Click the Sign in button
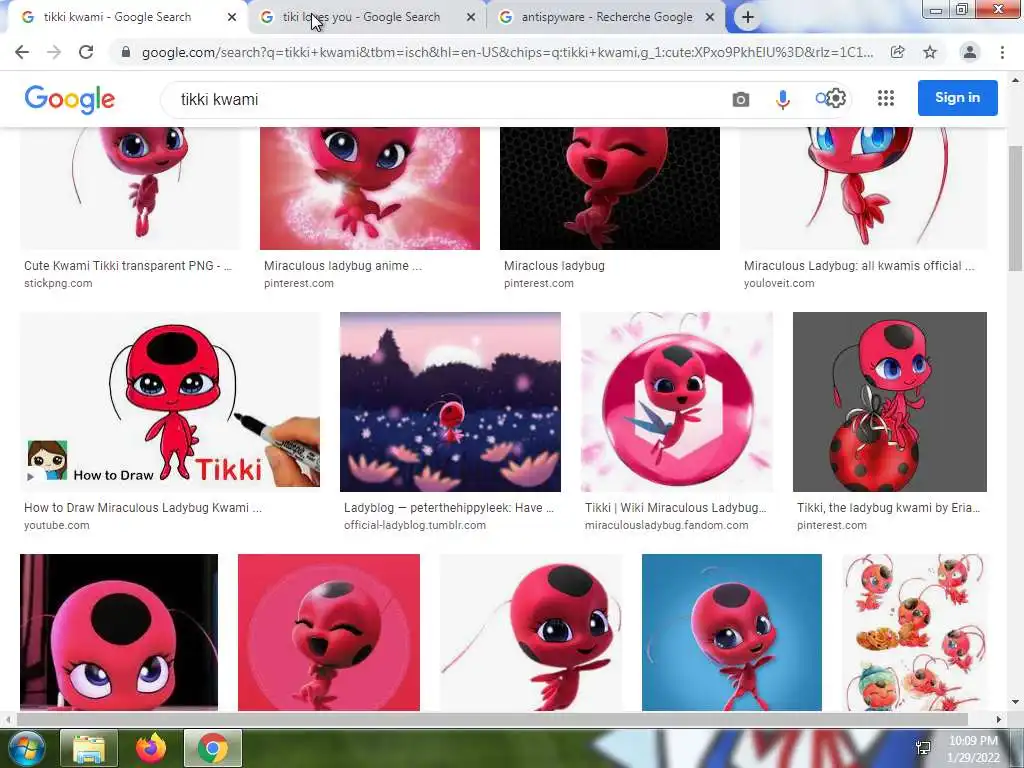1024x768 pixels. [x=957, y=98]
